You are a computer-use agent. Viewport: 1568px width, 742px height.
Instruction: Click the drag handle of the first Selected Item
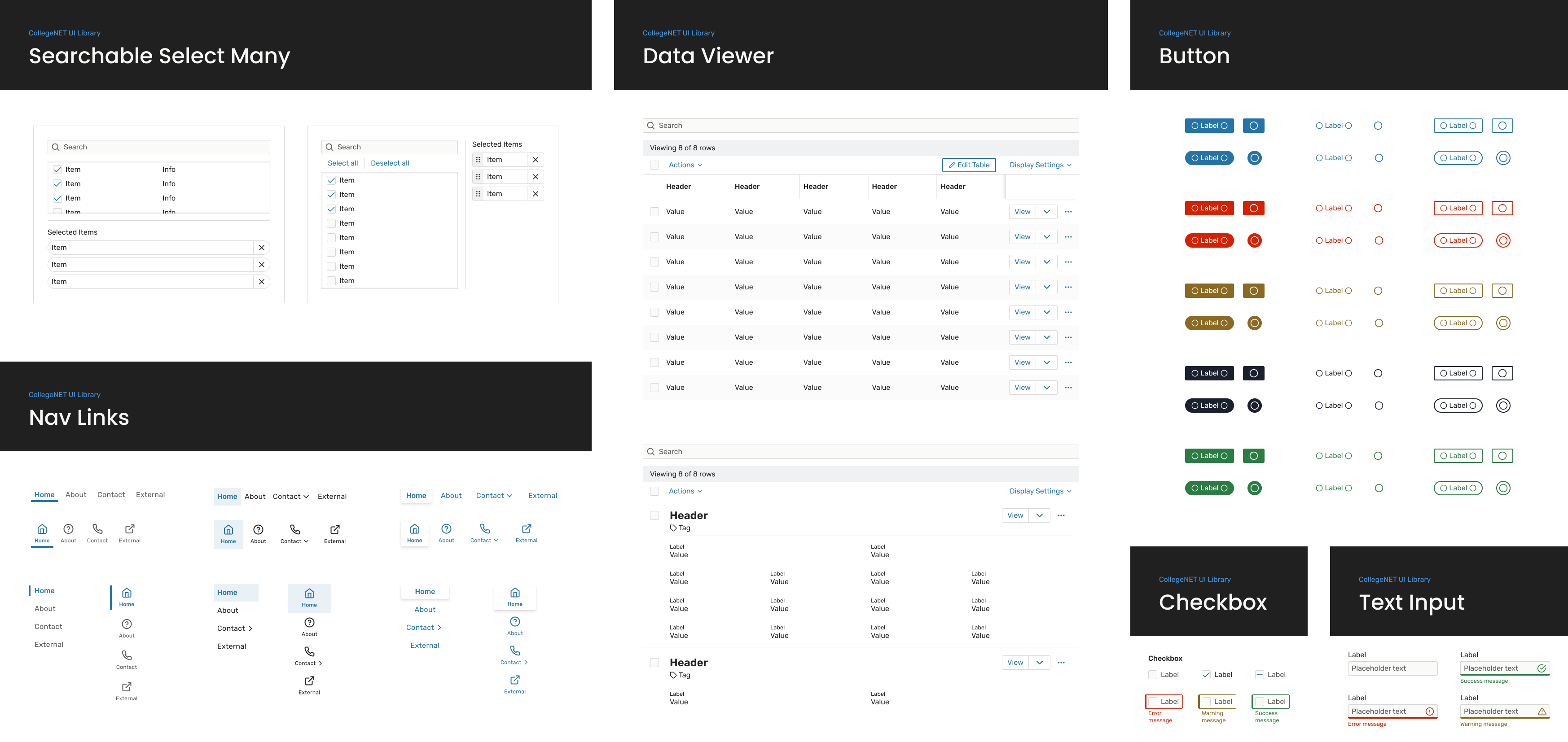478,160
